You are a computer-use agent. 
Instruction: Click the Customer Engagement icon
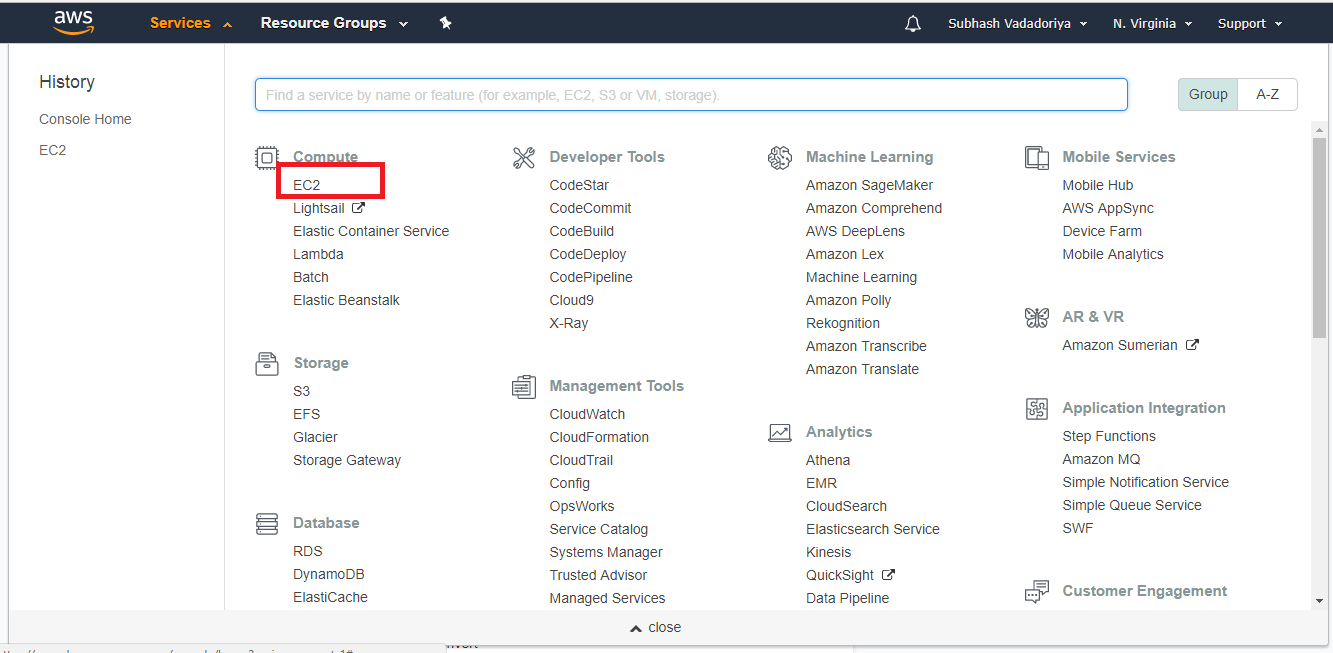pos(1037,591)
